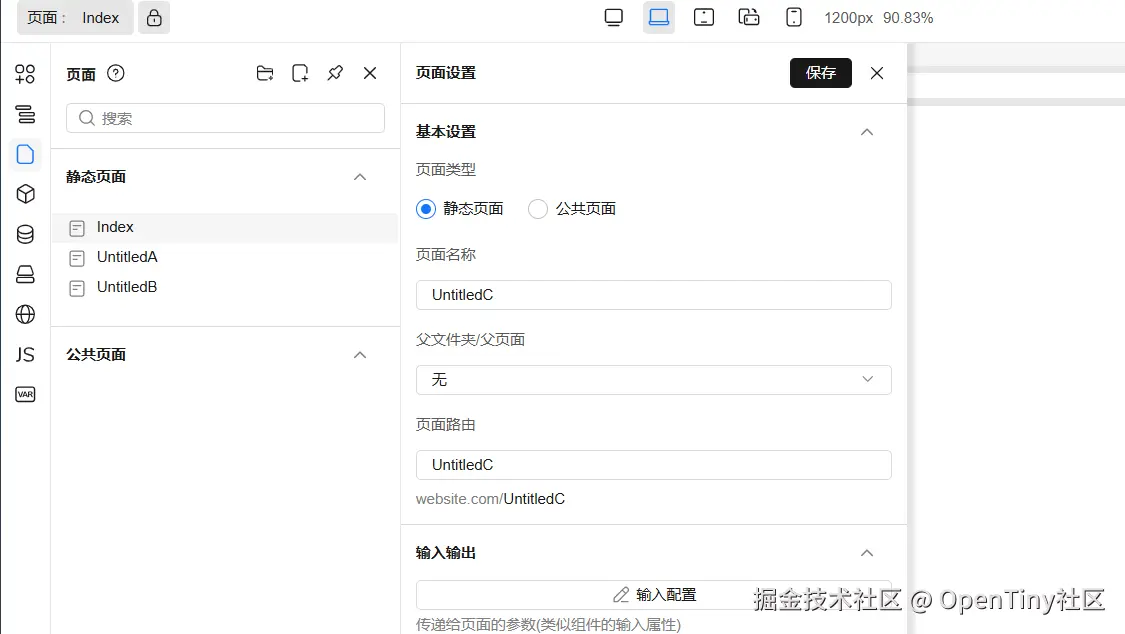Click the website.com/UntitledC route preview text
The image size is (1125, 634).
click(x=490, y=499)
